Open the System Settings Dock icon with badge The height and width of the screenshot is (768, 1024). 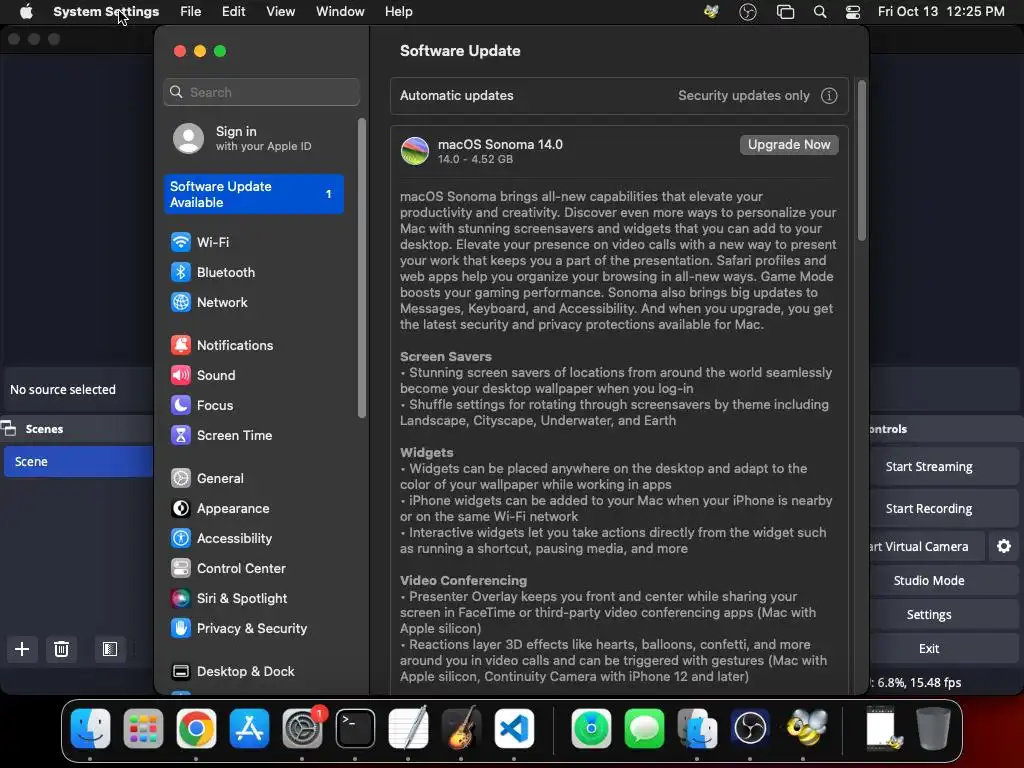[302, 729]
